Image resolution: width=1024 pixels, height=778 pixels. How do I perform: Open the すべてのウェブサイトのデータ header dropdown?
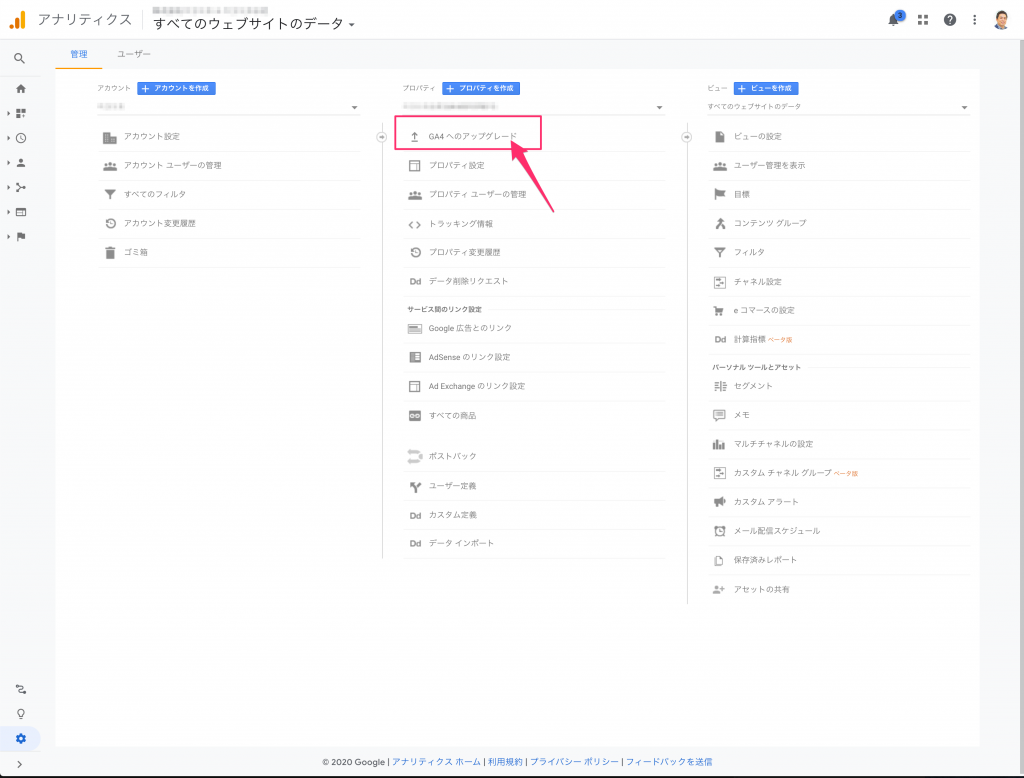(253, 24)
